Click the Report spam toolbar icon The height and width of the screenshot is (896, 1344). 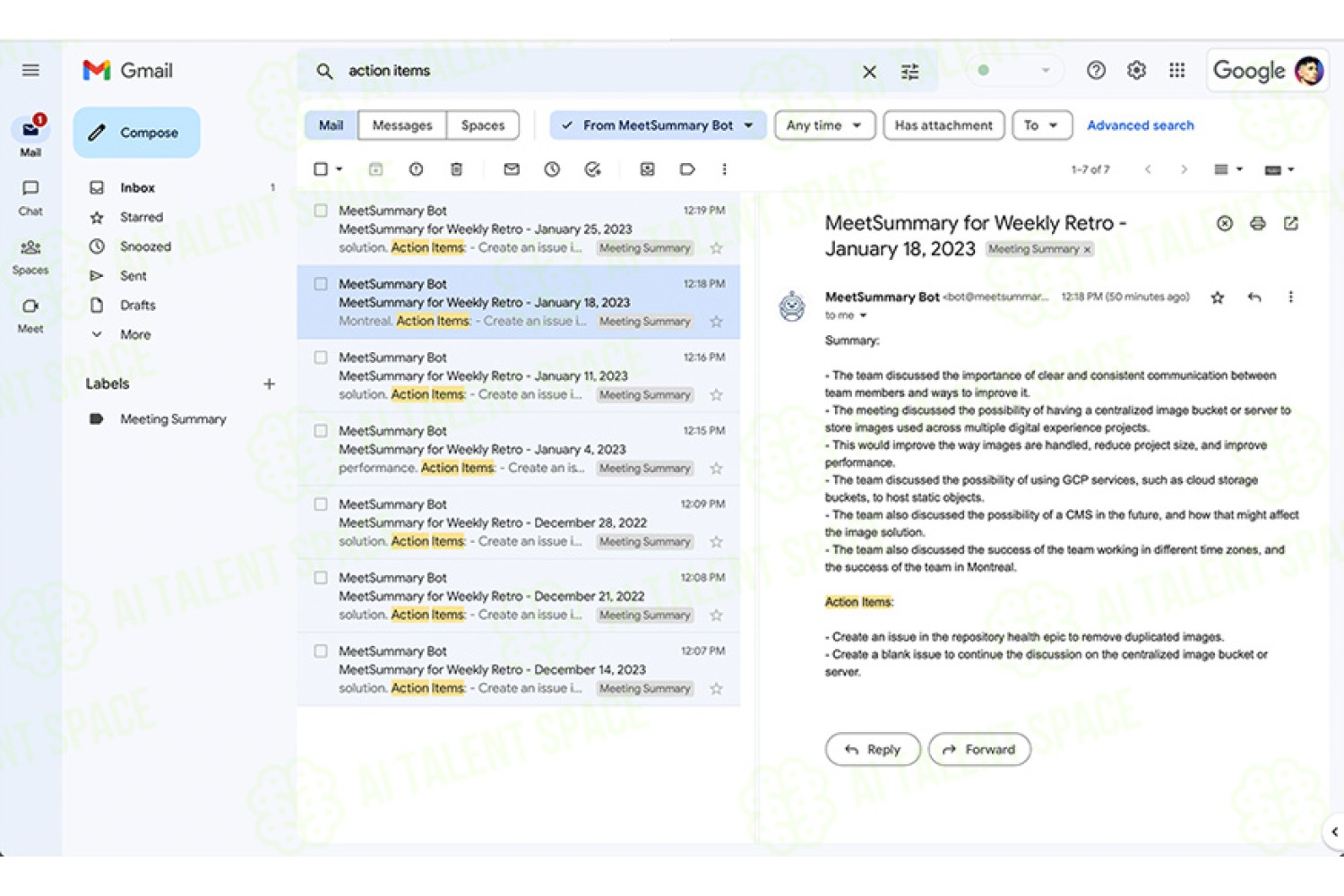pos(416,169)
